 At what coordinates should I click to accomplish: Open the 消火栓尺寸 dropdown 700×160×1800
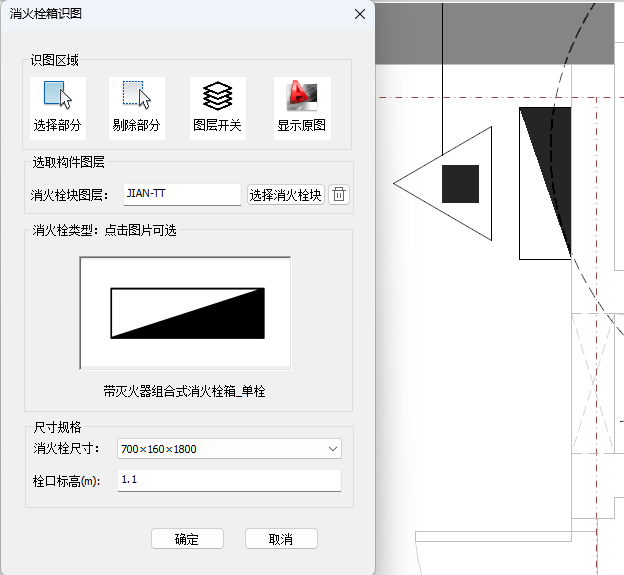[x=229, y=449]
